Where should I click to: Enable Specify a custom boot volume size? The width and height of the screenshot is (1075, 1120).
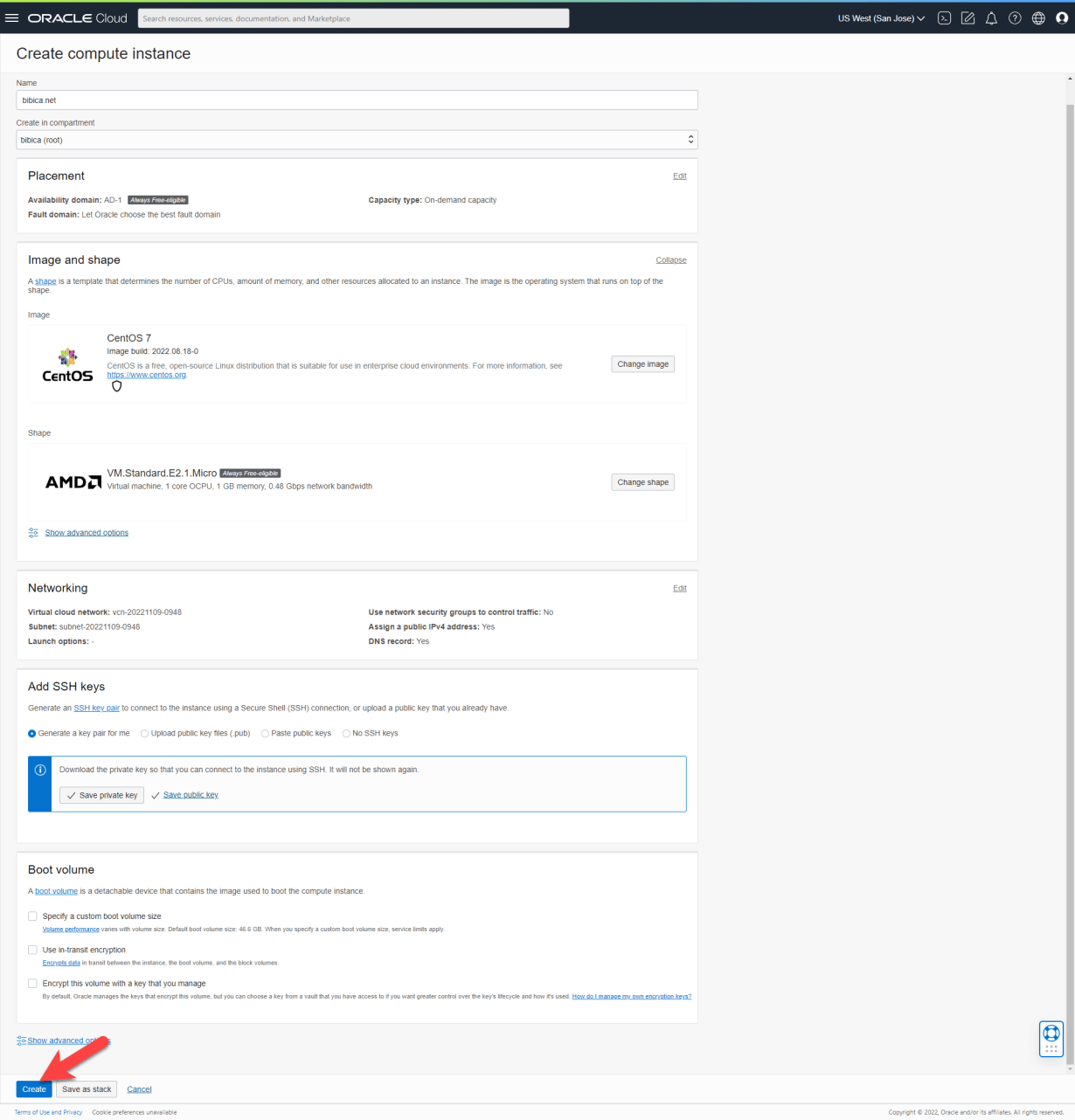[32, 916]
